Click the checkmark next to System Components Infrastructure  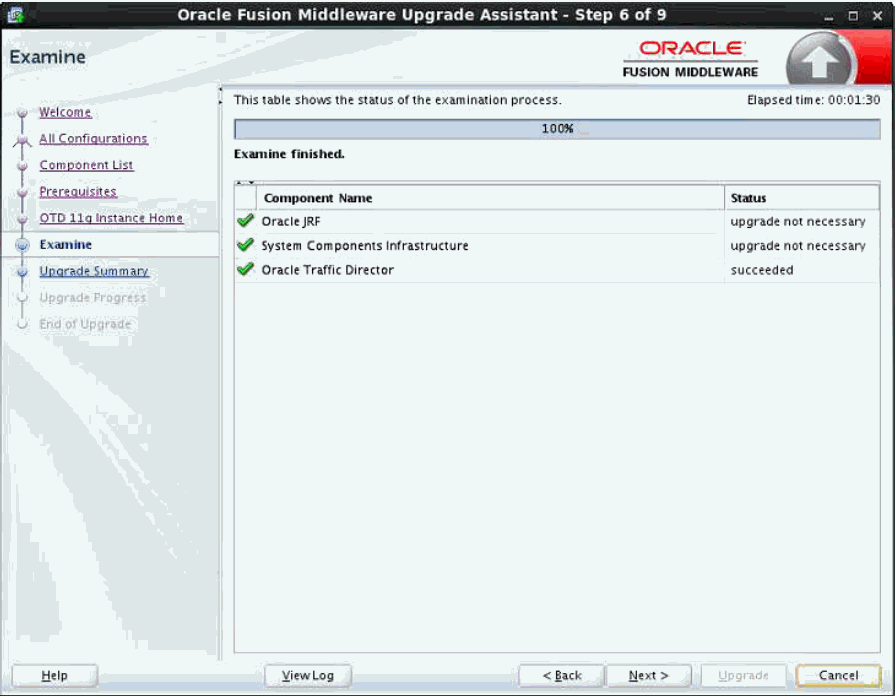pos(245,245)
